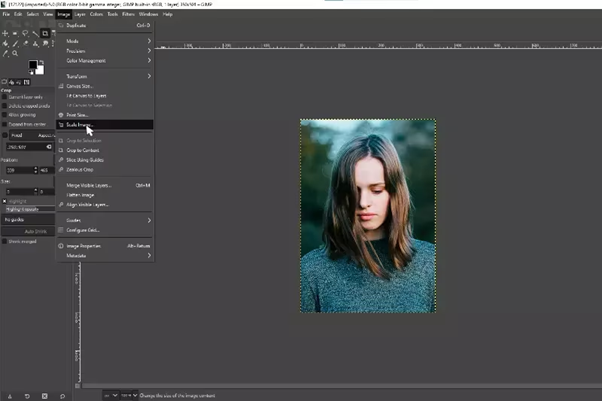Expand the Color Management submenu
Screen dimensions: 602x401
(105, 61)
